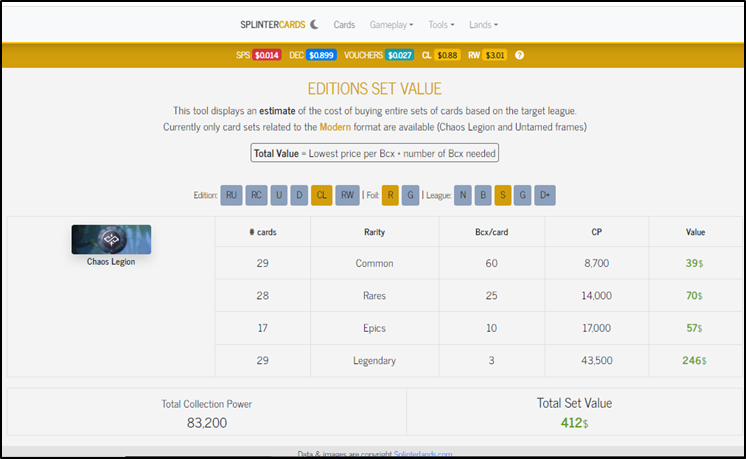Select the D+ diamond league filter

[x=545, y=195]
